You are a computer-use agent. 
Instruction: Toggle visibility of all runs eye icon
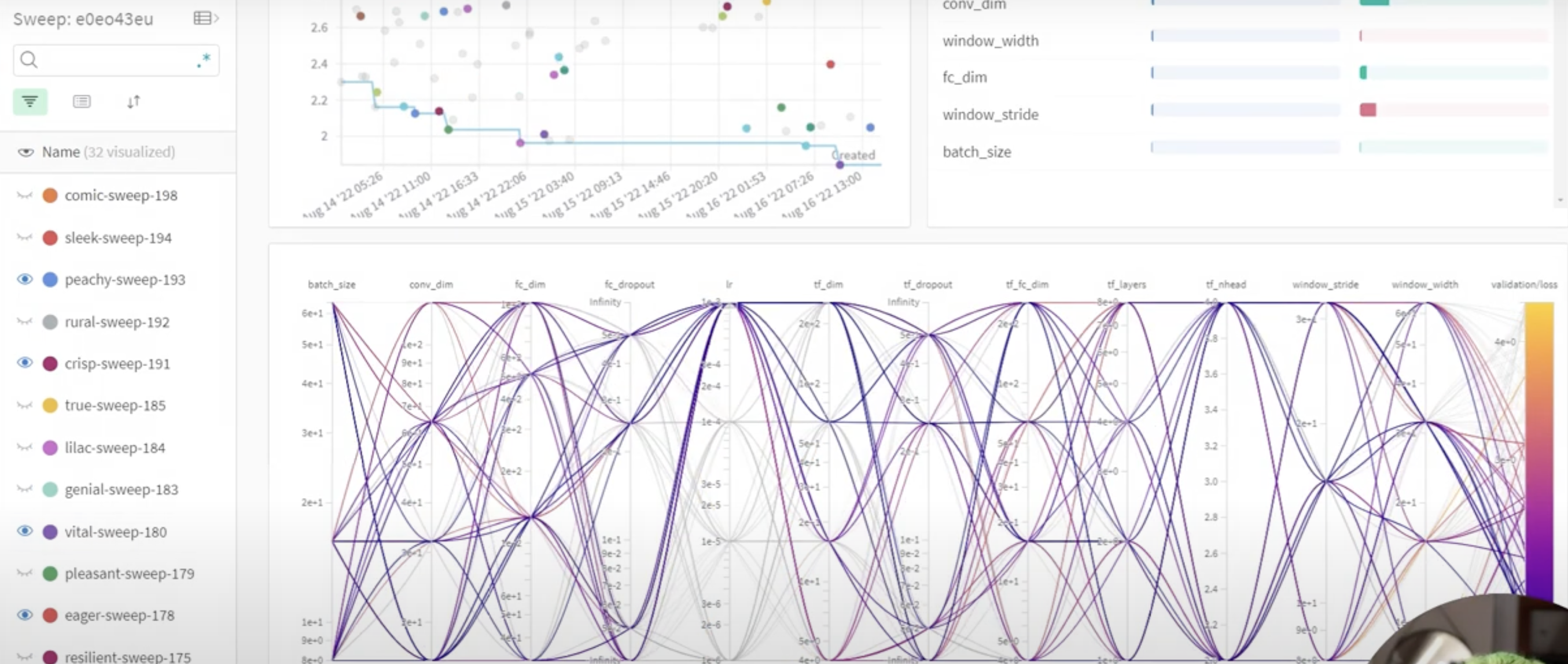pyautogui.click(x=25, y=152)
